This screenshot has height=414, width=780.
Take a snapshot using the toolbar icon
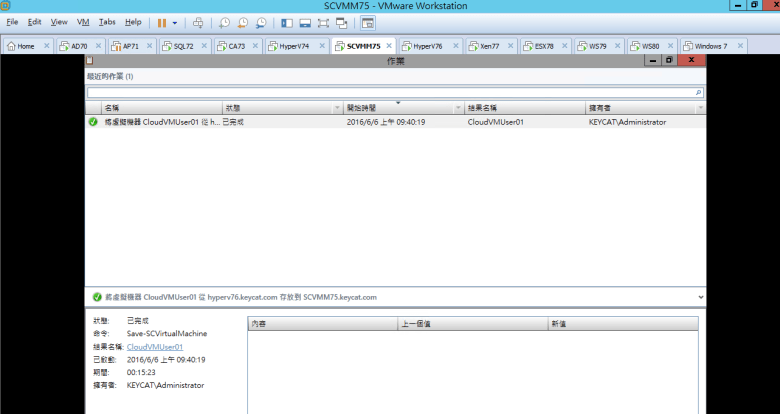click(x=224, y=22)
